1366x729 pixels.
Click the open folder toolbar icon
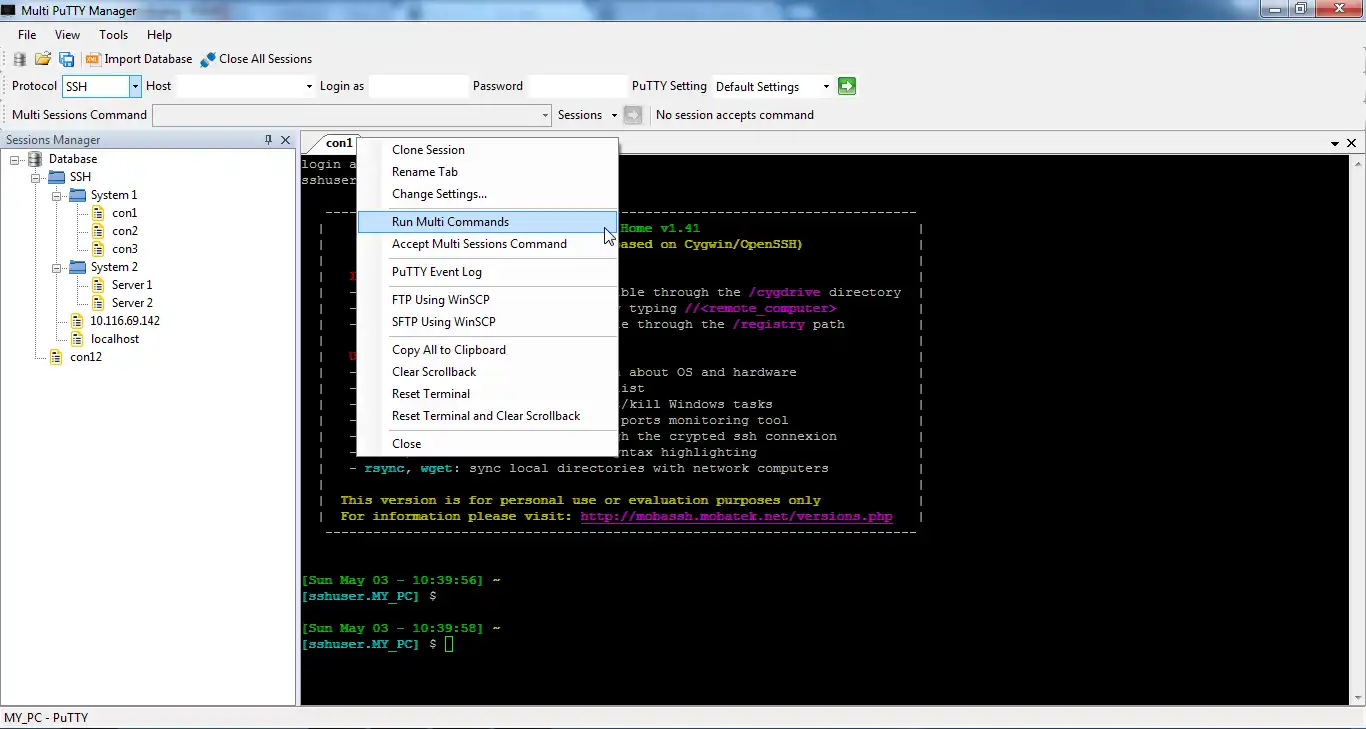pos(43,59)
